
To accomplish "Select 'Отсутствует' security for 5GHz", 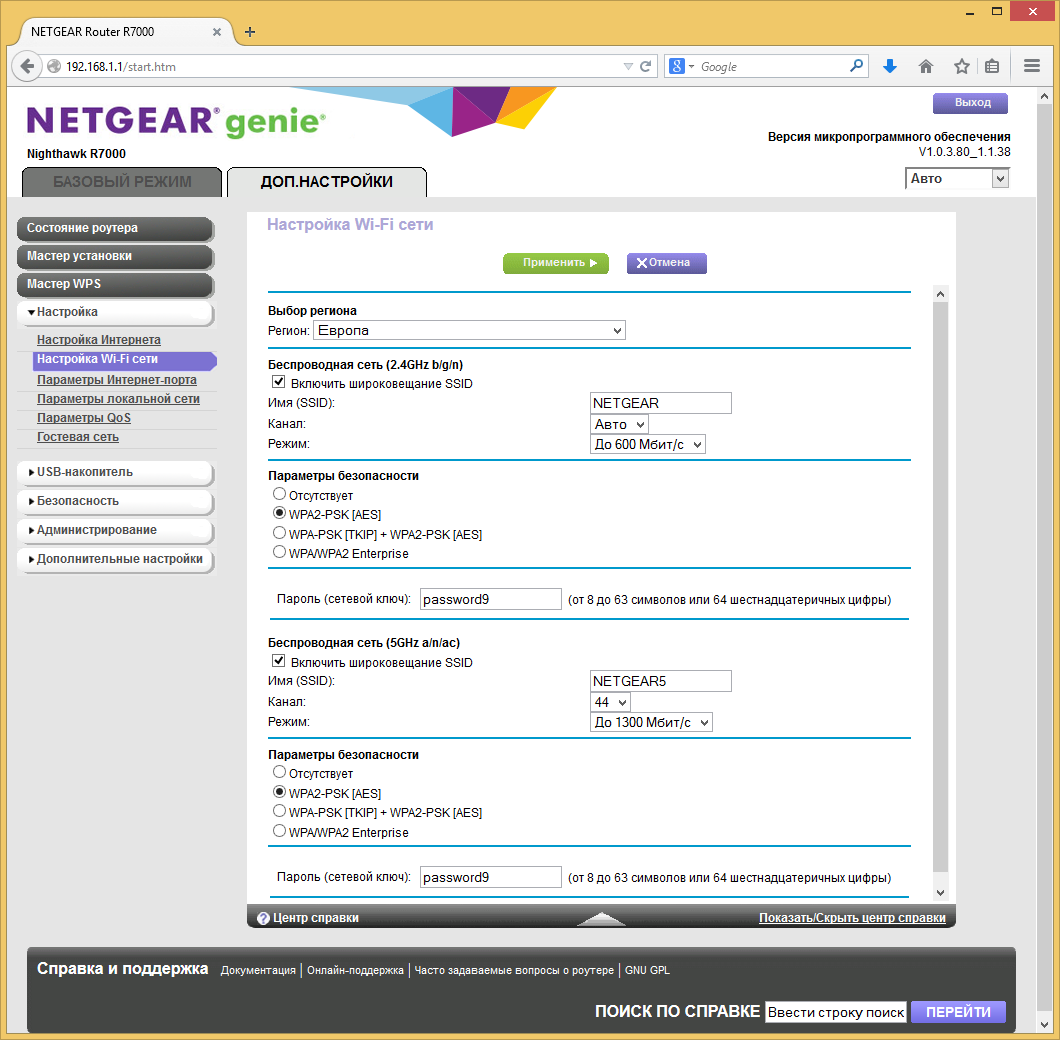I will 279,772.
